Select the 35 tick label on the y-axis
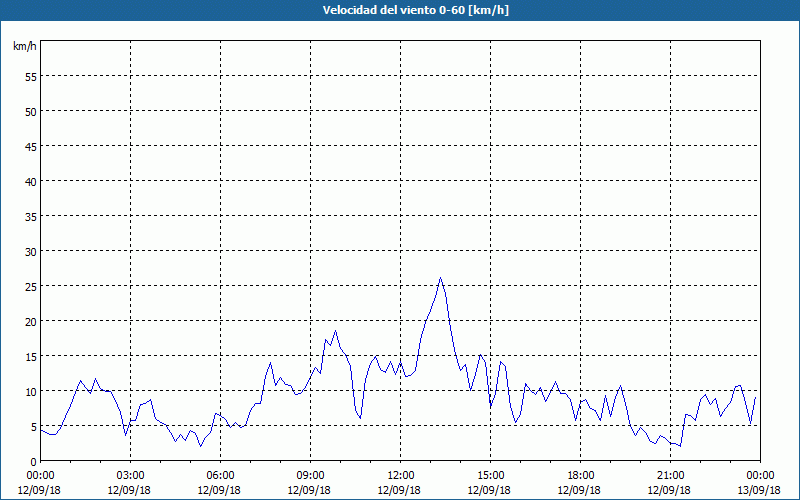 coord(31,216)
